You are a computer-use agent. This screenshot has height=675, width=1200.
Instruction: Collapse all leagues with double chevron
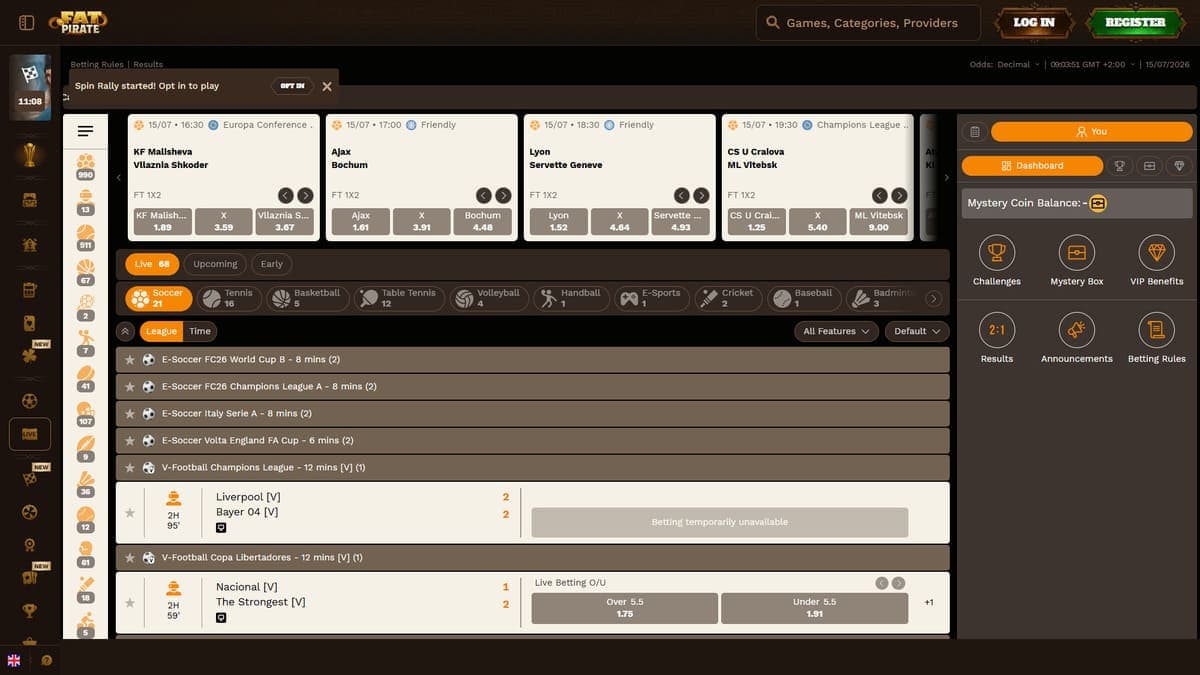(125, 331)
